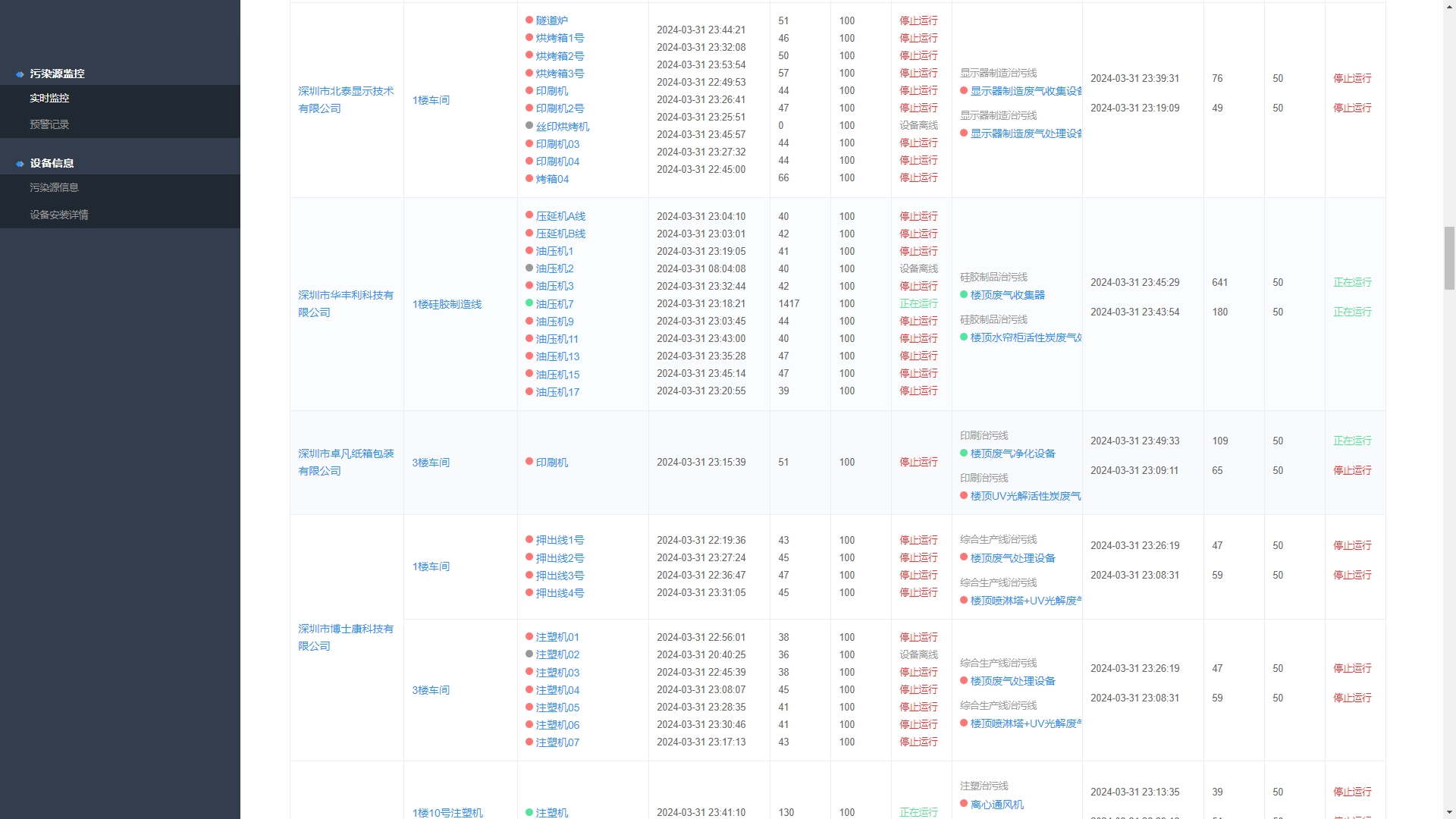This screenshot has width=1456, height=819.
Task: Click 正在运行 status beside 楼顶废气净化设备
Action: [1353, 441]
